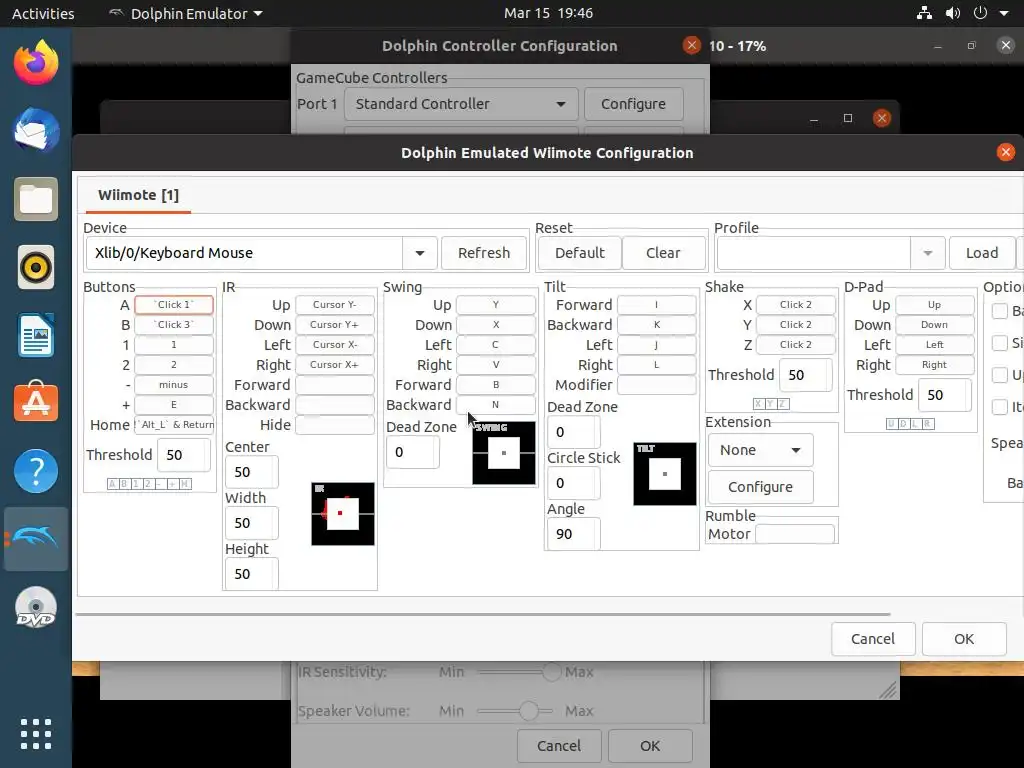Toggle first Options checkbox starting 'Ba'
This screenshot has height=768, width=1024.
[x=1000, y=311]
